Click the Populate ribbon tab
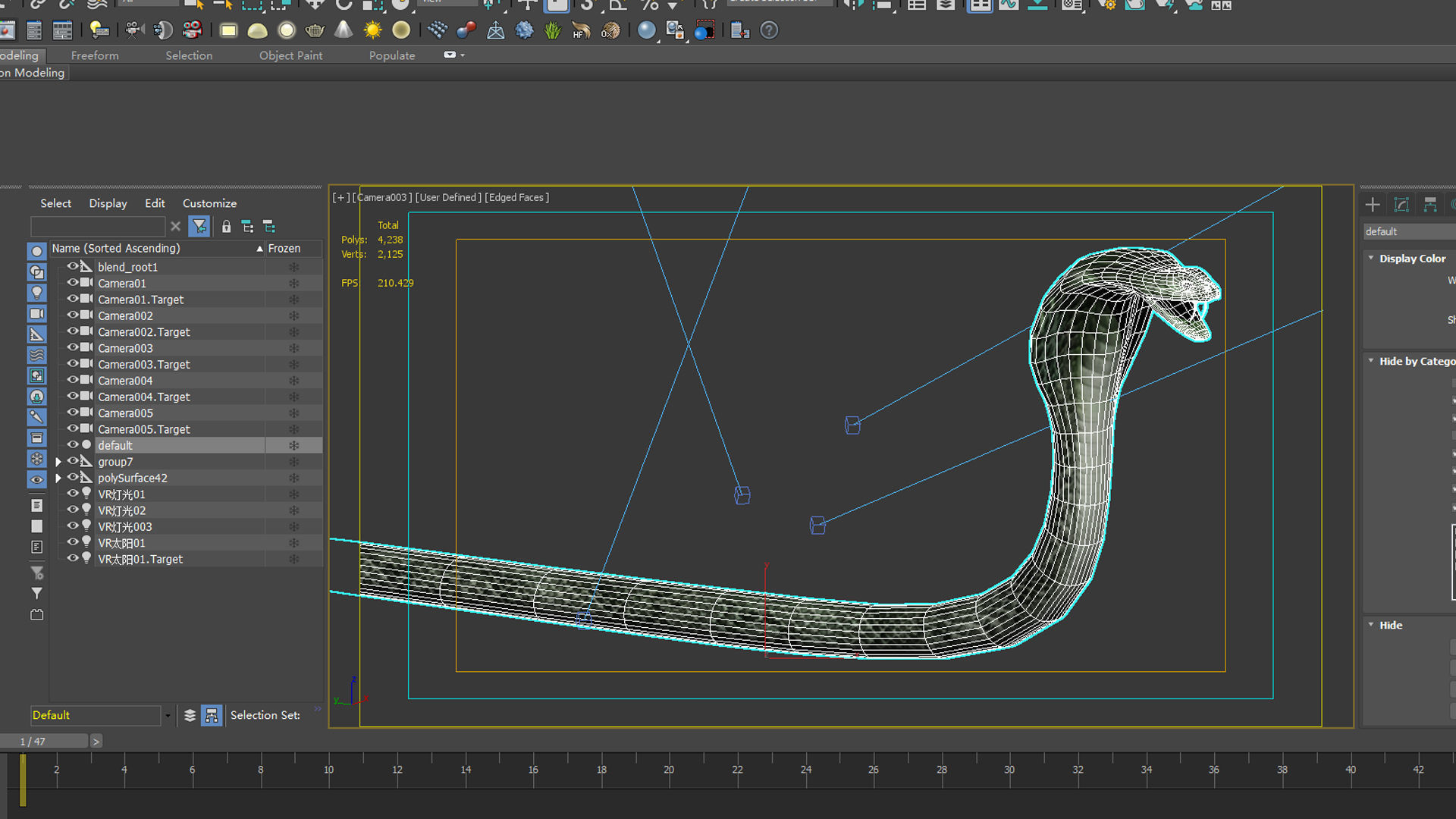 (x=392, y=55)
